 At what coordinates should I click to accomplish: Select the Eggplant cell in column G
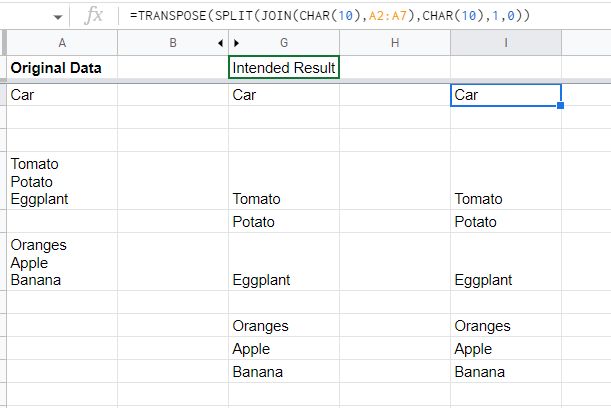click(x=284, y=280)
